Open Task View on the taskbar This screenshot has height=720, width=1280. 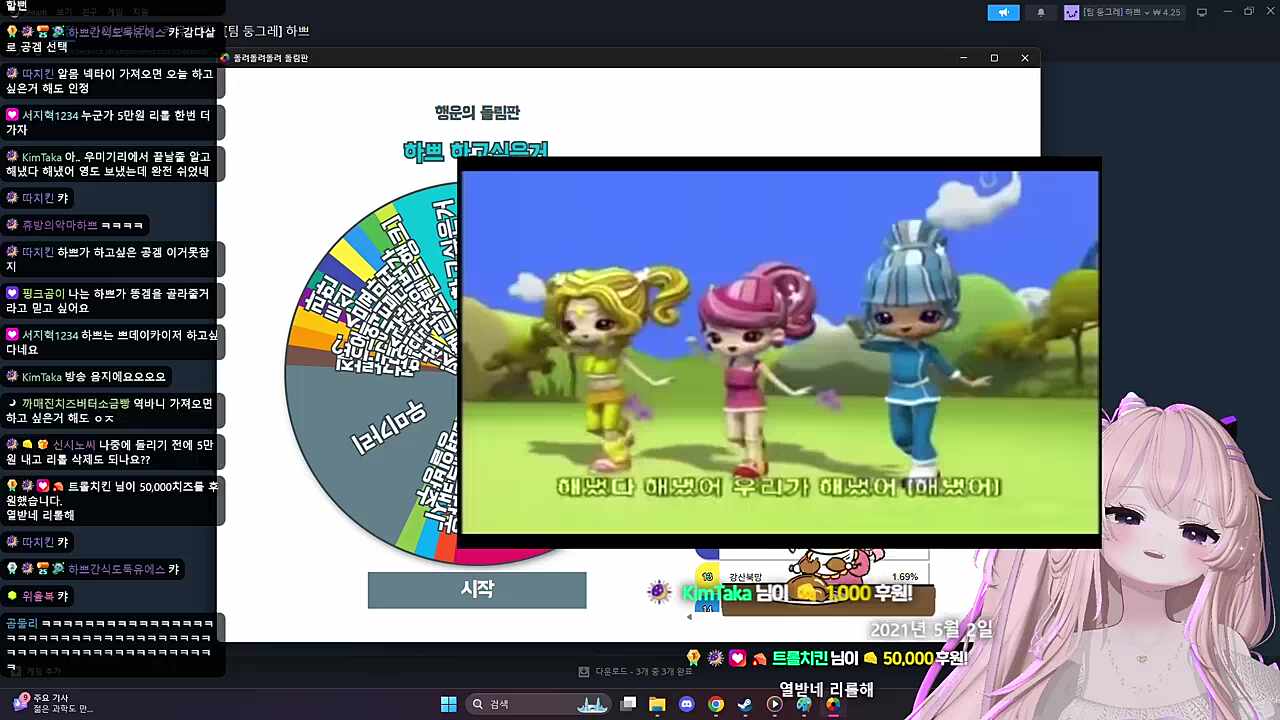628,704
